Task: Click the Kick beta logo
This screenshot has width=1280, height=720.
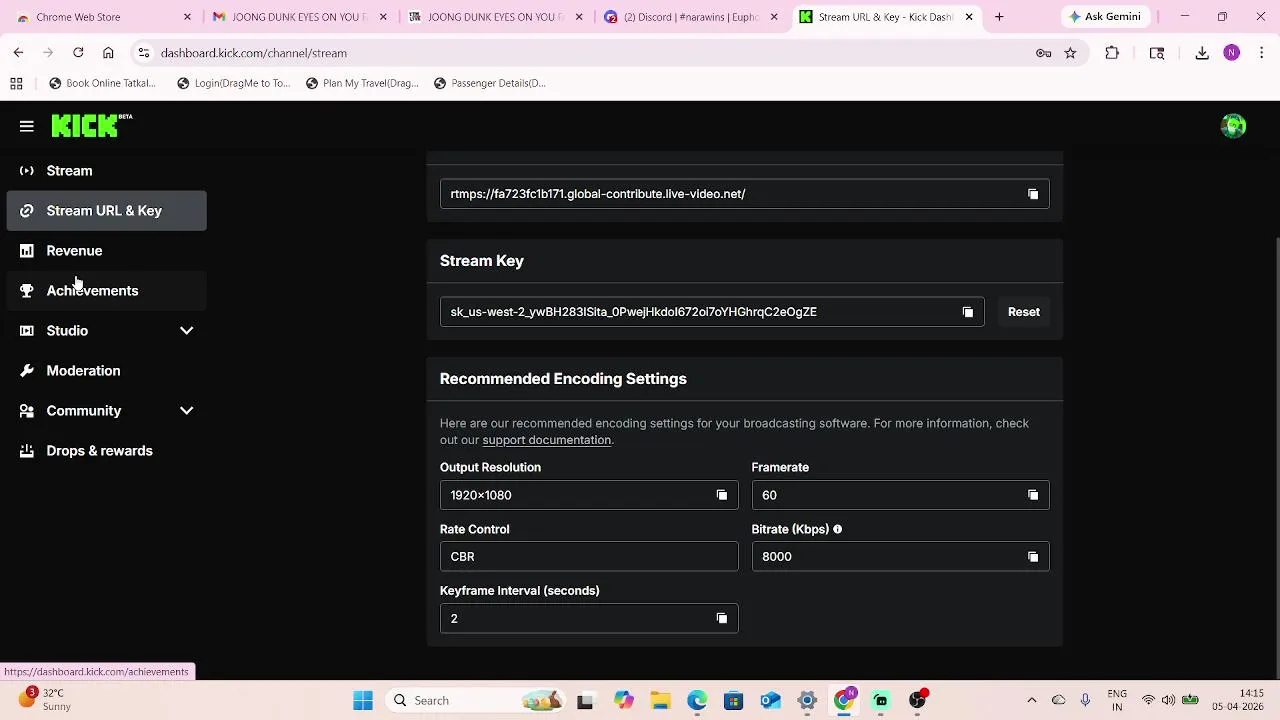Action: (x=92, y=125)
